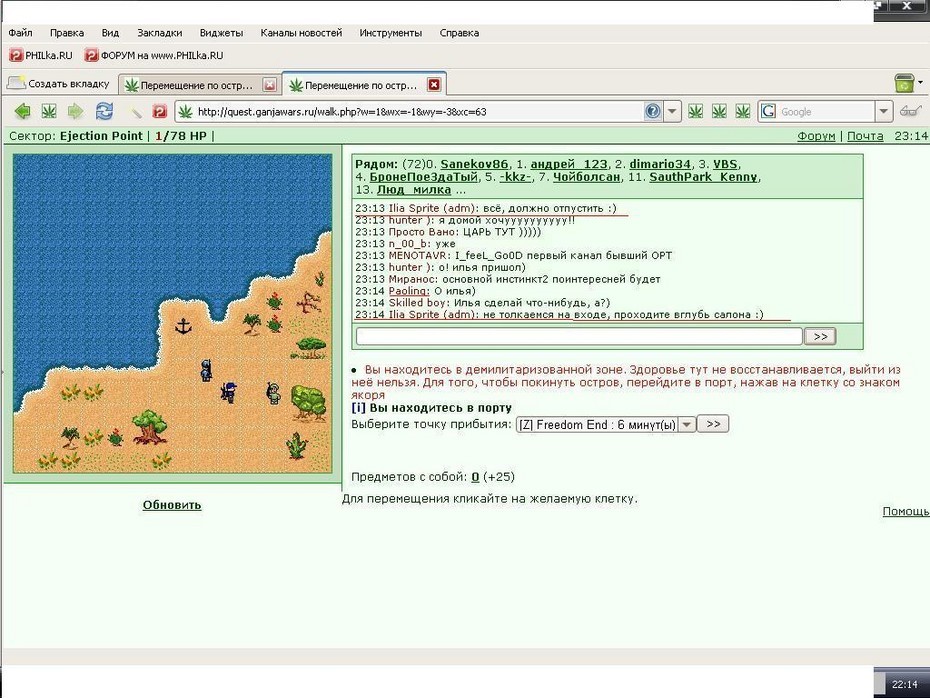
Task: Click the first leaf icon right of address bar
Action: coord(695,111)
